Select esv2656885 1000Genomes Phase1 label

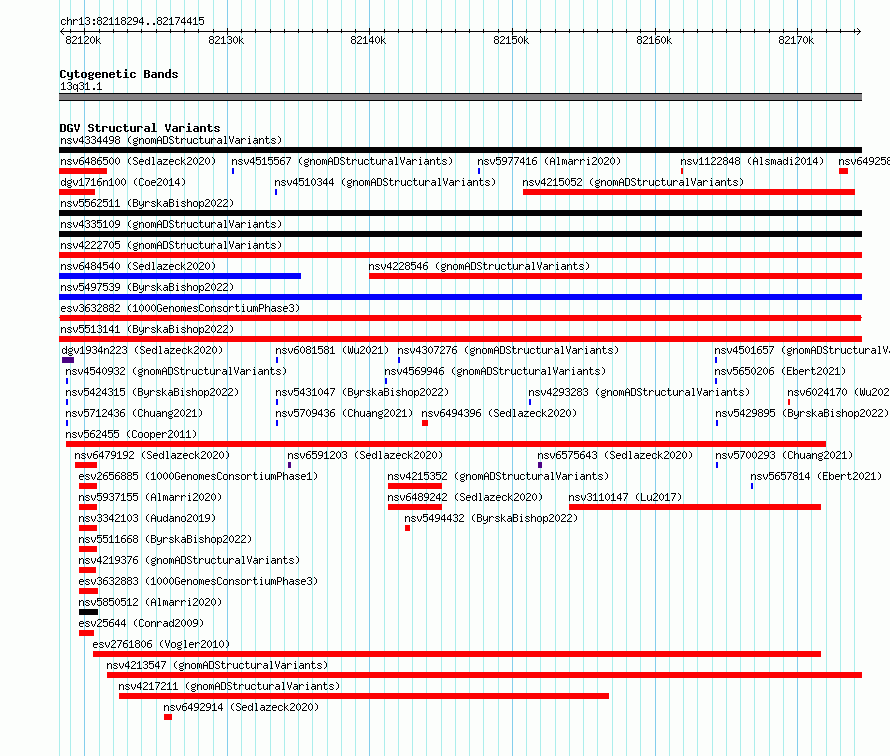(198, 476)
